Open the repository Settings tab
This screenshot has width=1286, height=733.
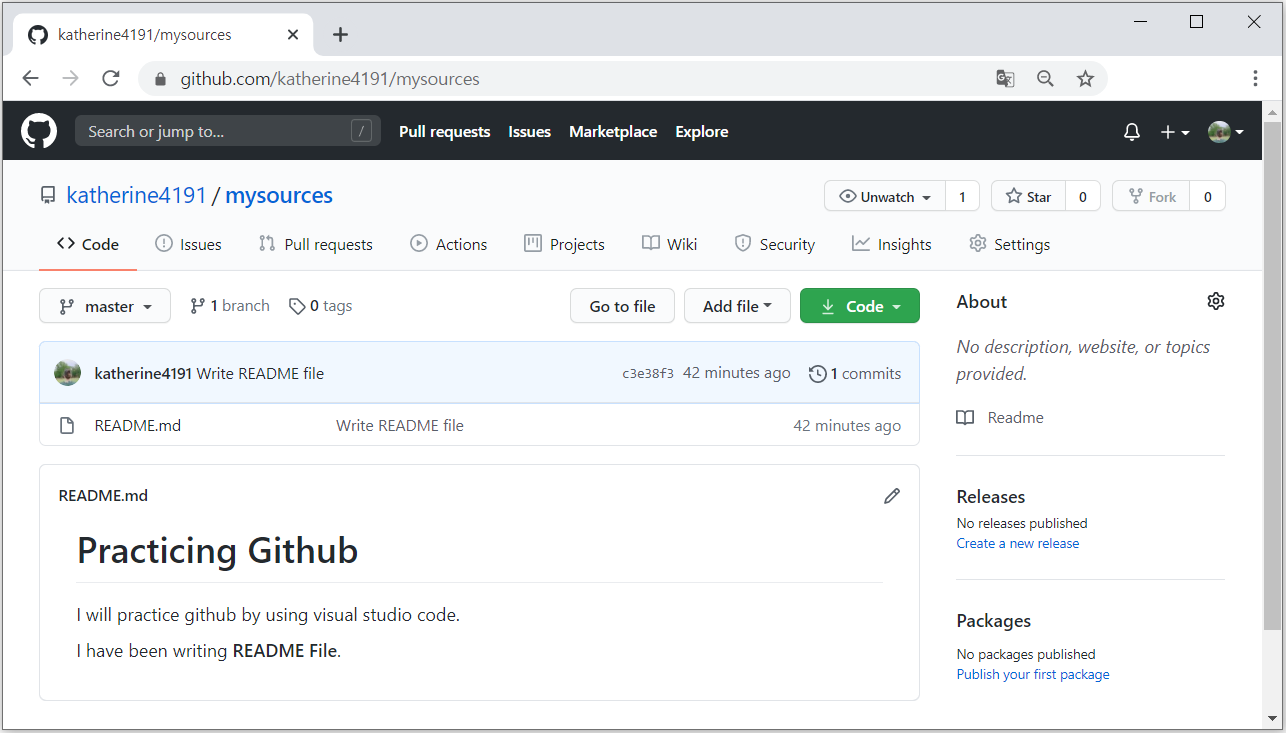(1010, 244)
